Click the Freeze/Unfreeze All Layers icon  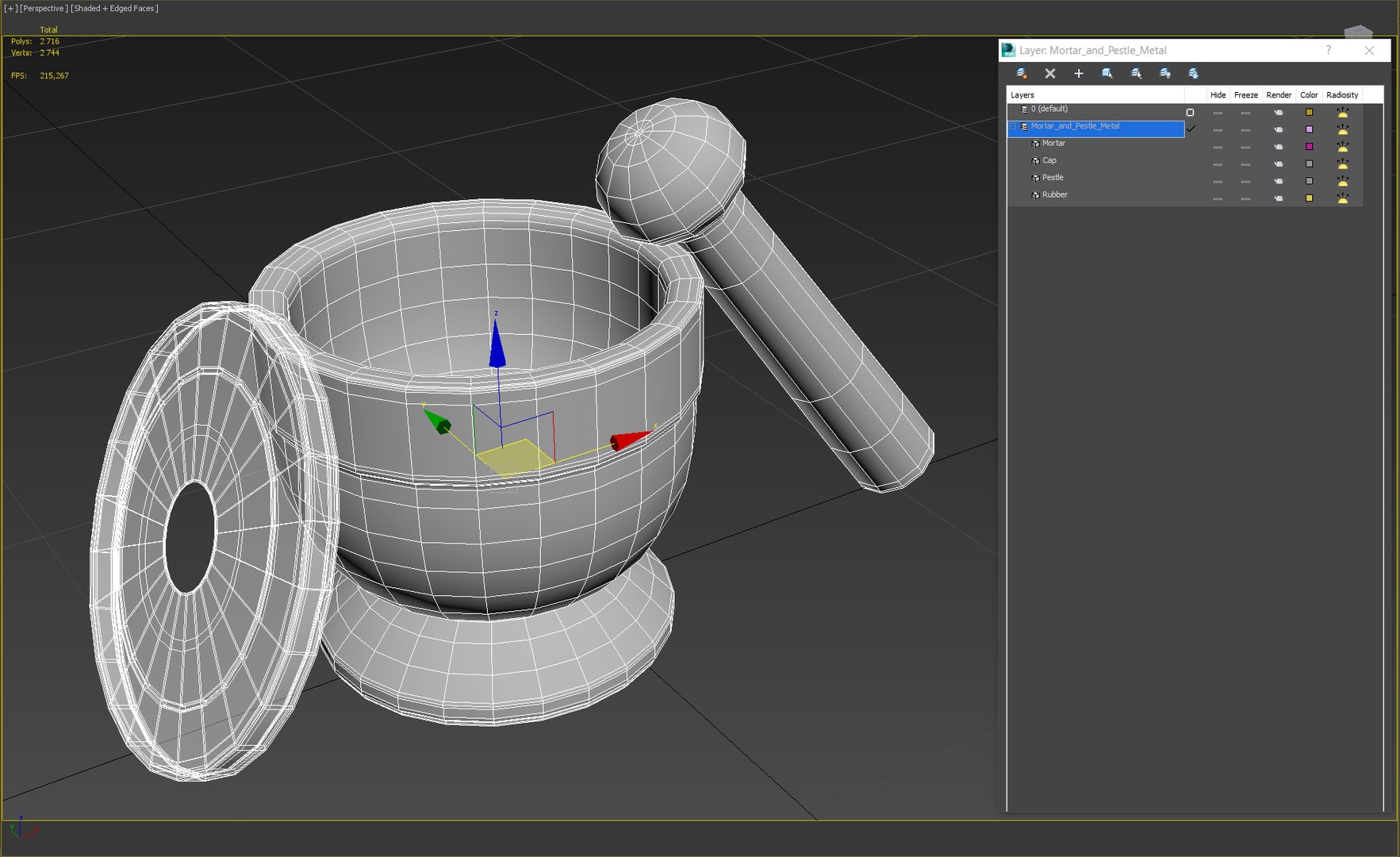click(x=1193, y=73)
